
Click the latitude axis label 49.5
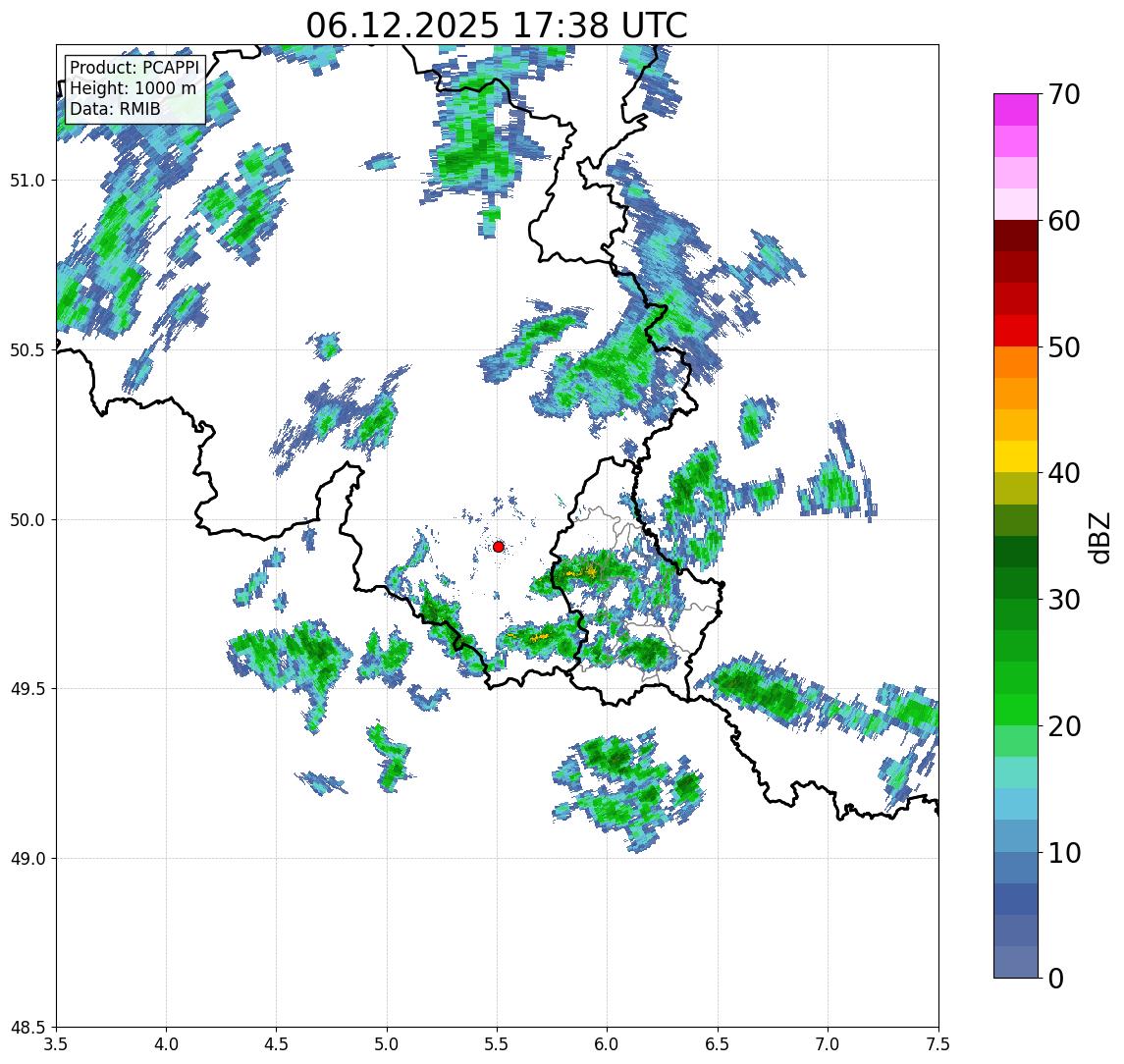27,688
